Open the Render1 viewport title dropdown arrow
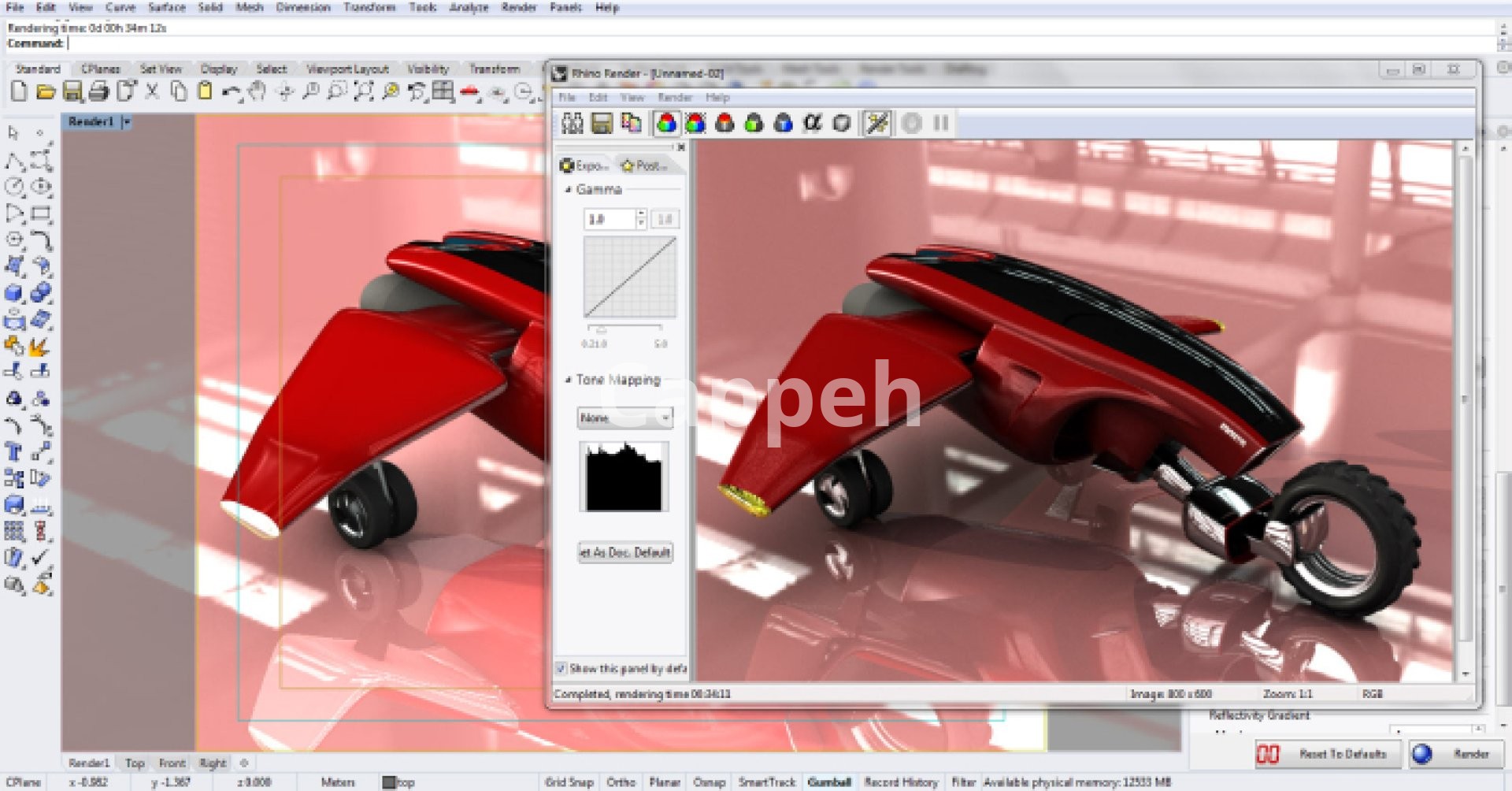 126,122
